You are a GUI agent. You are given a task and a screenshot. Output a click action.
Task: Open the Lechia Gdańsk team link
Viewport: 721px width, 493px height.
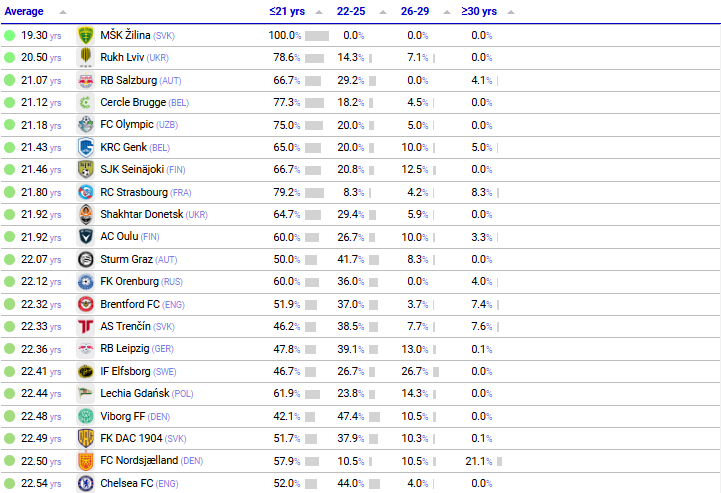click(x=134, y=394)
